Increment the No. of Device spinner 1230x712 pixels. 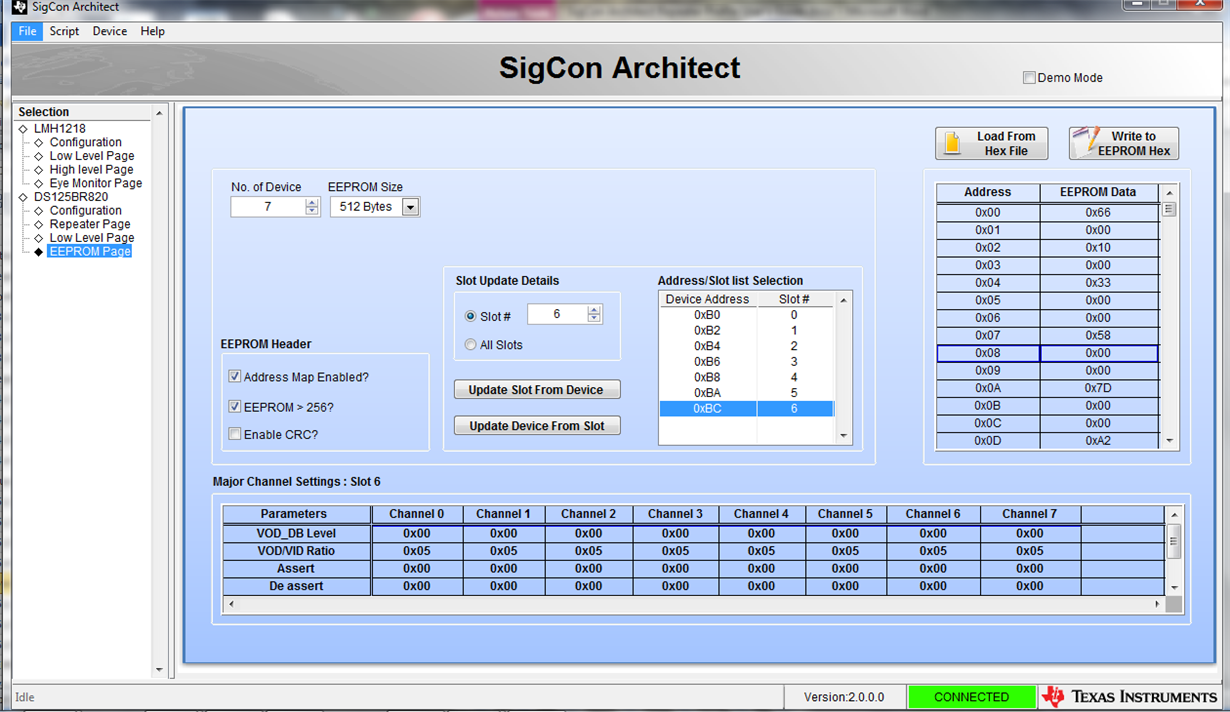click(312, 202)
